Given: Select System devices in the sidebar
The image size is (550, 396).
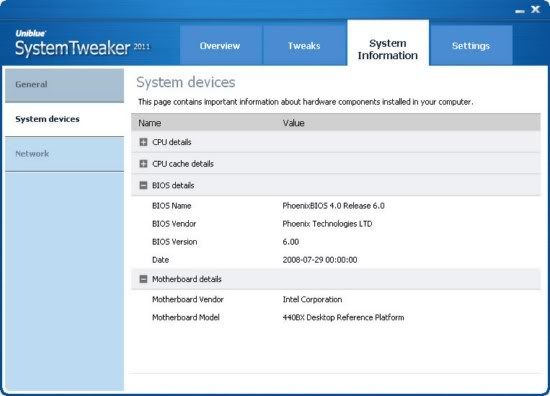Looking at the screenshot, I should [65, 119].
